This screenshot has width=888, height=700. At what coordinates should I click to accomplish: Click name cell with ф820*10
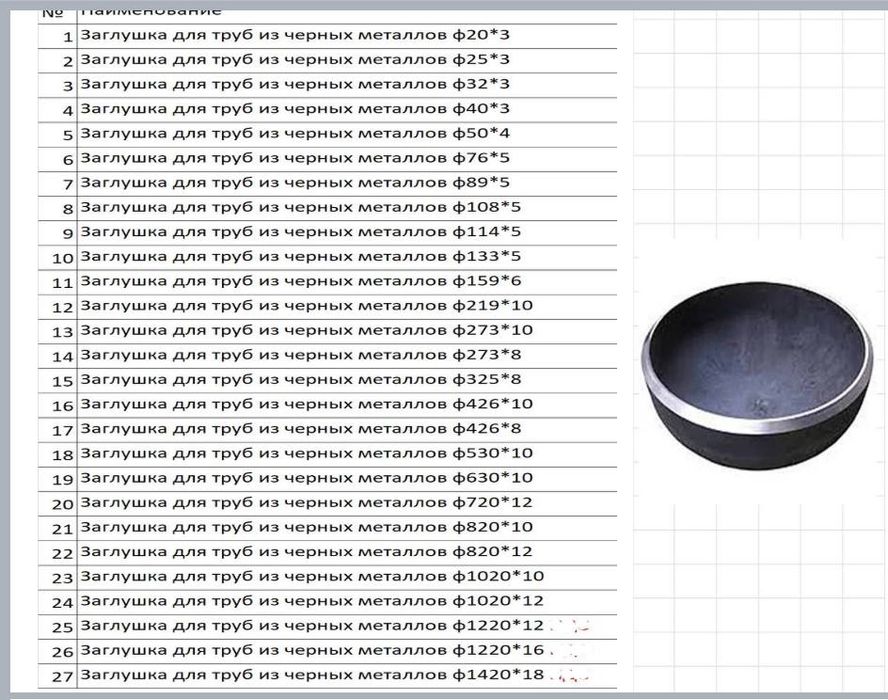click(347, 529)
